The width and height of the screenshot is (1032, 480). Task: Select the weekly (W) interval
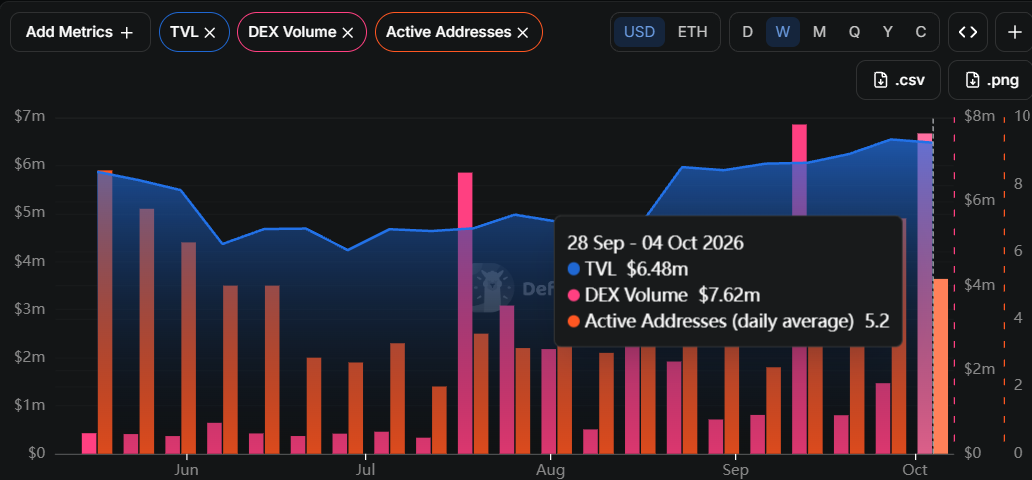click(x=783, y=32)
